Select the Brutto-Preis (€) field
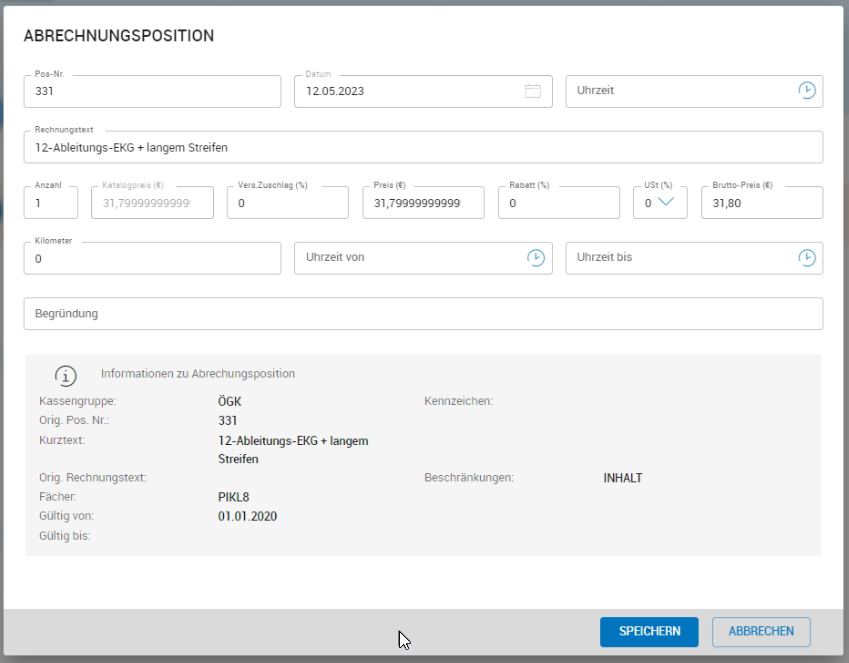 coord(761,203)
